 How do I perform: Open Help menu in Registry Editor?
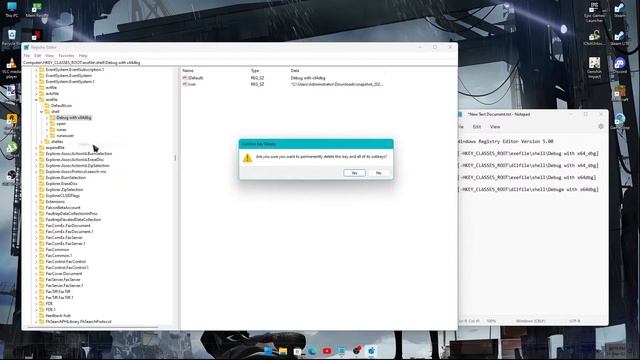pos(83,56)
